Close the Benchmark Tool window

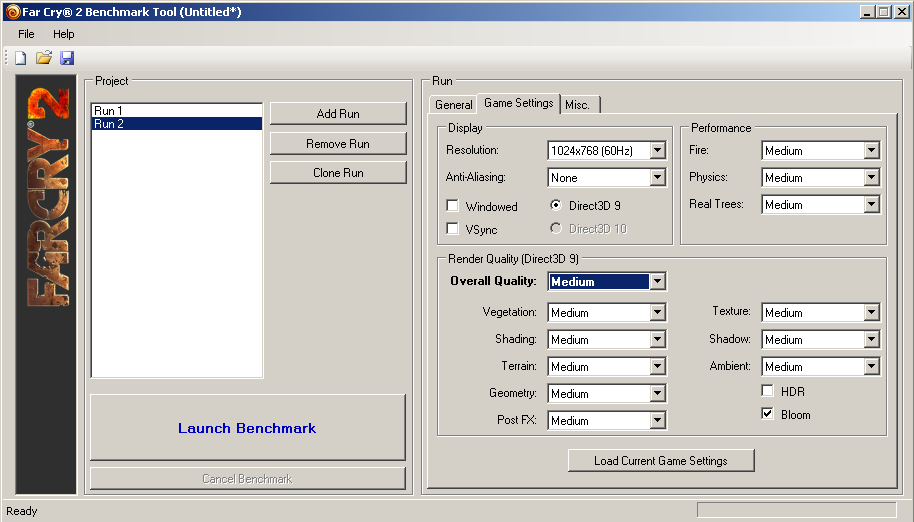point(902,12)
